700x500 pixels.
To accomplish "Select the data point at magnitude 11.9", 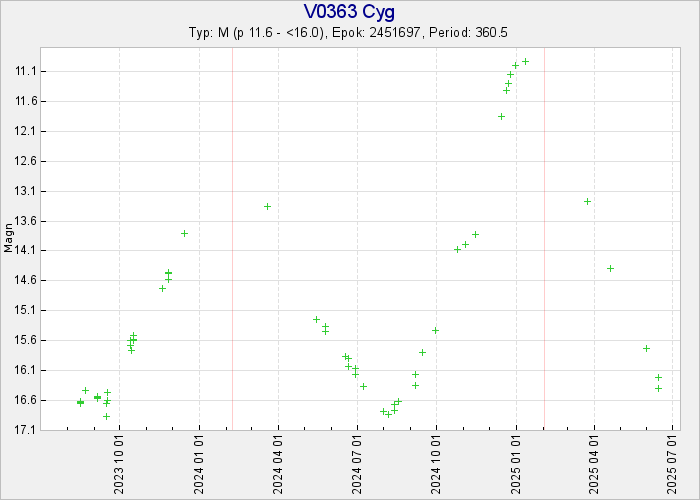I will point(501,117).
